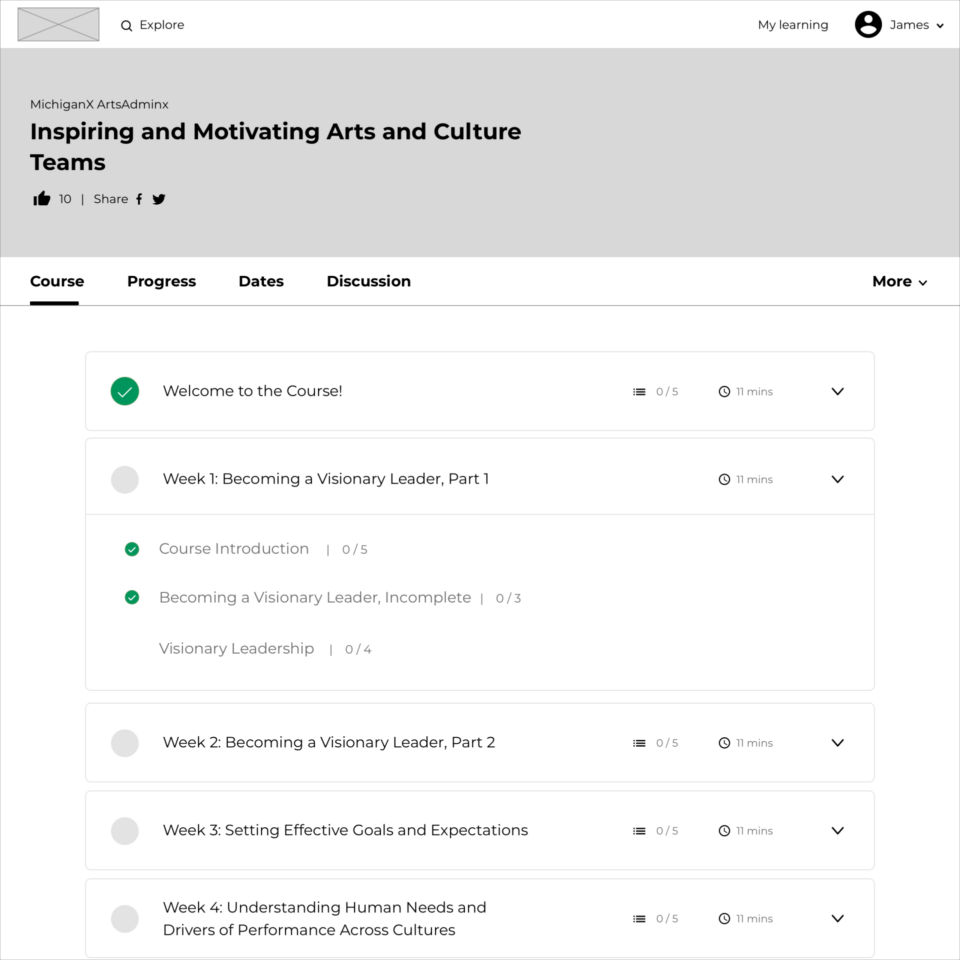Share the course on Twitter
Screen dimensions: 960x960
[x=159, y=198]
